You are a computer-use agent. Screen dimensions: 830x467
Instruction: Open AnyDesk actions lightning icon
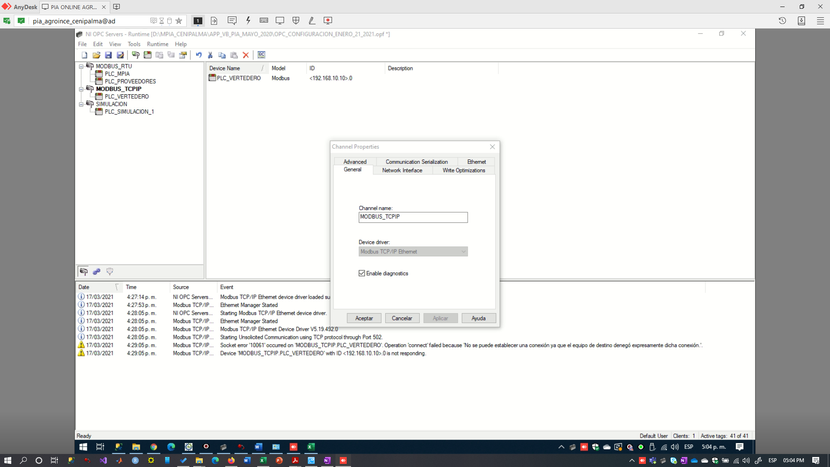[x=248, y=21]
